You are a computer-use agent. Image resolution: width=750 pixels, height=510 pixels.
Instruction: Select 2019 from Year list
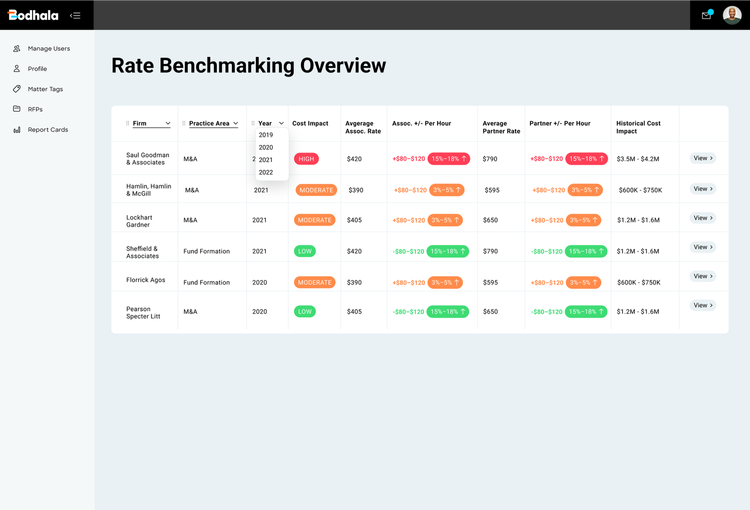coord(266,135)
